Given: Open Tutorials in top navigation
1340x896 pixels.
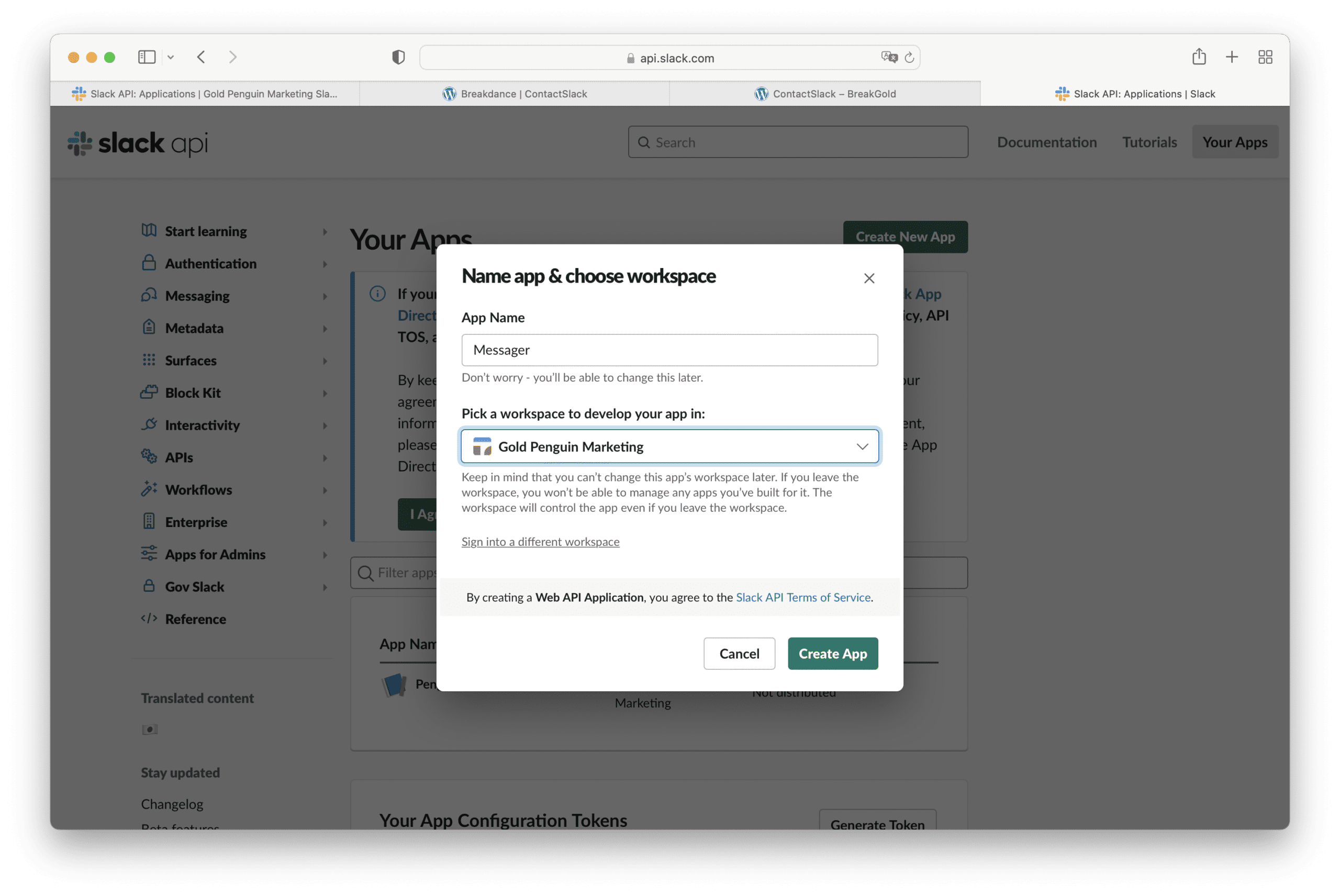Looking at the screenshot, I should [x=1149, y=142].
